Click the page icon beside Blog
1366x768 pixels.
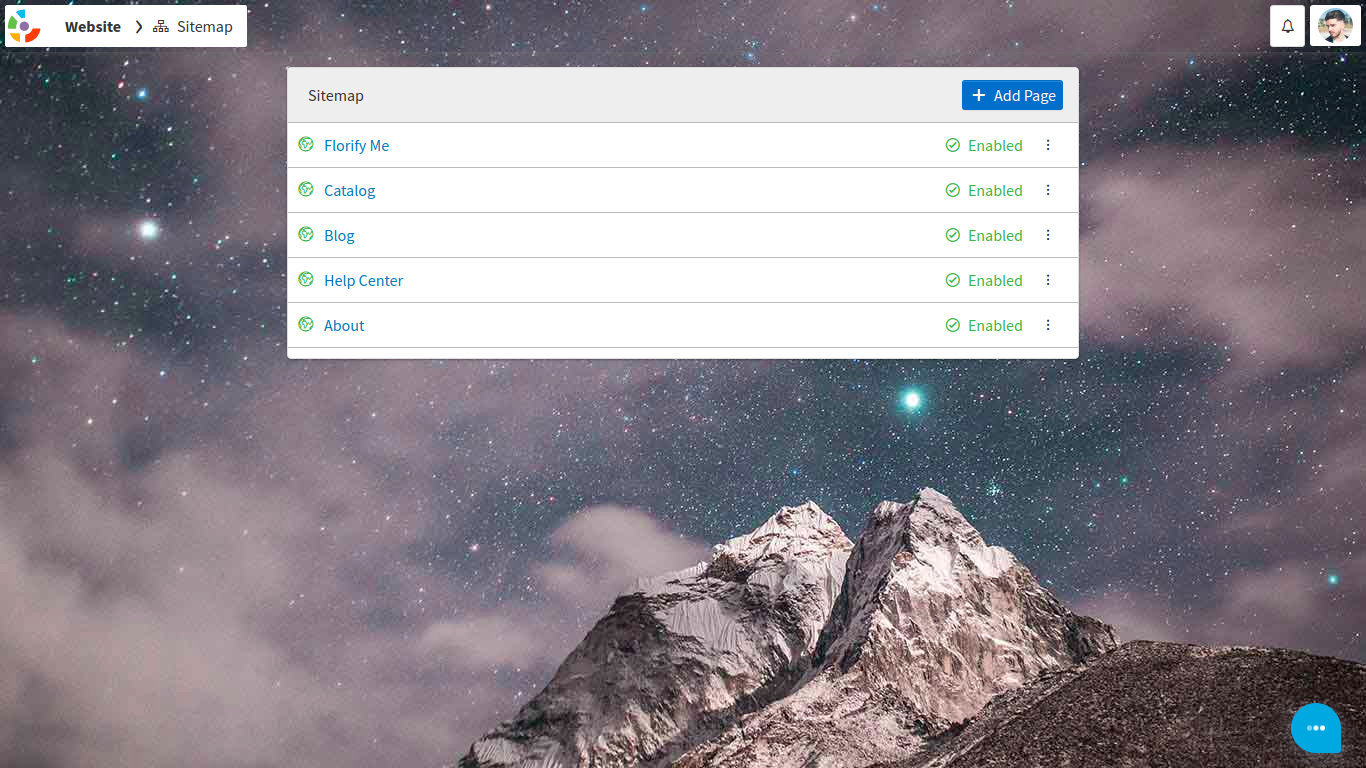coord(306,234)
